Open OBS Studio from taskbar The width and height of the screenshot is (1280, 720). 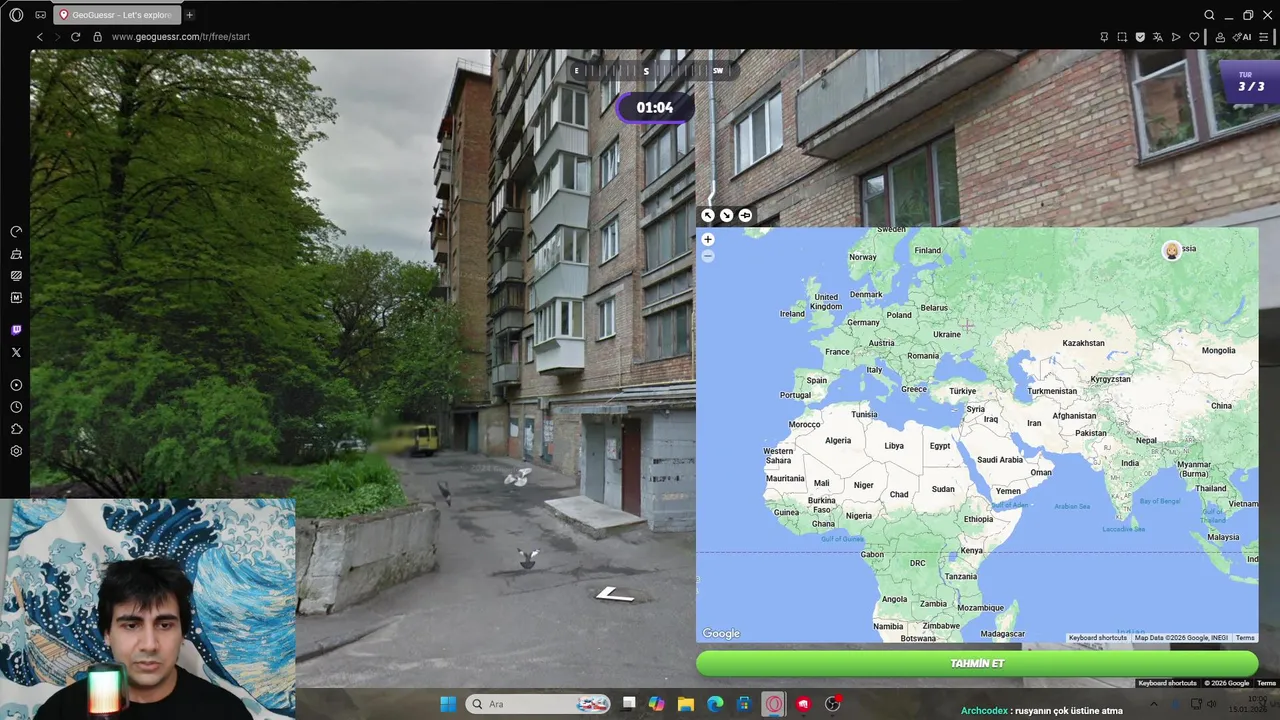(832, 704)
